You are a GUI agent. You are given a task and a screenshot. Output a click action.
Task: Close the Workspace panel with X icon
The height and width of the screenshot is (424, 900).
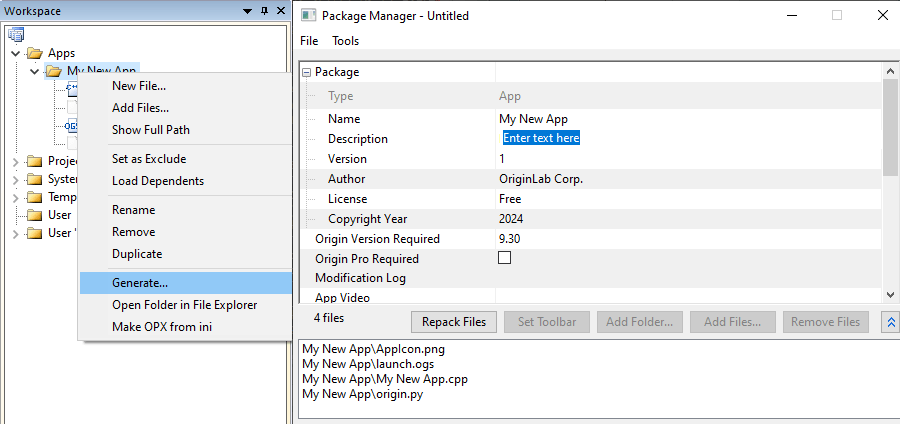click(x=281, y=10)
